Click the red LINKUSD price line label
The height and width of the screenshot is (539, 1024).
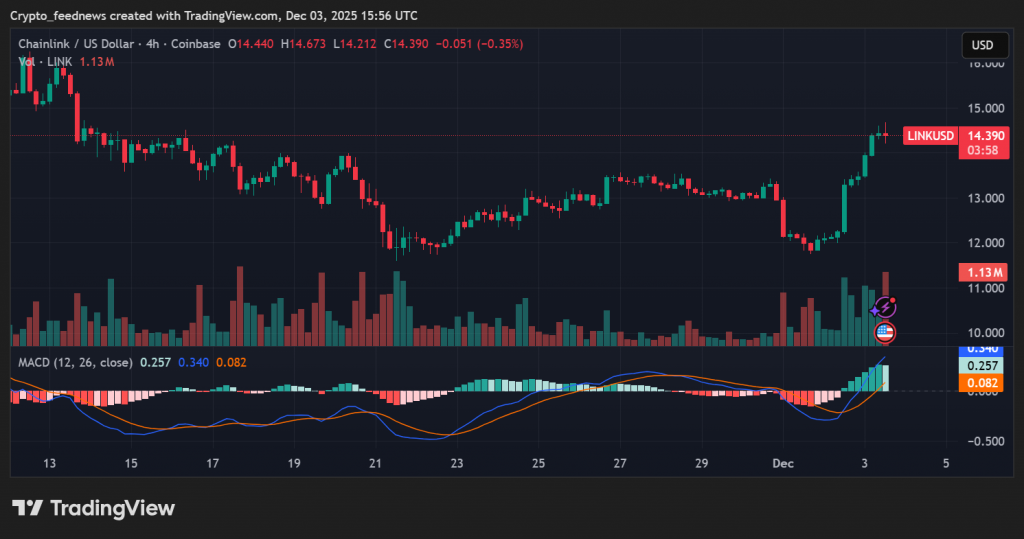(x=931, y=136)
